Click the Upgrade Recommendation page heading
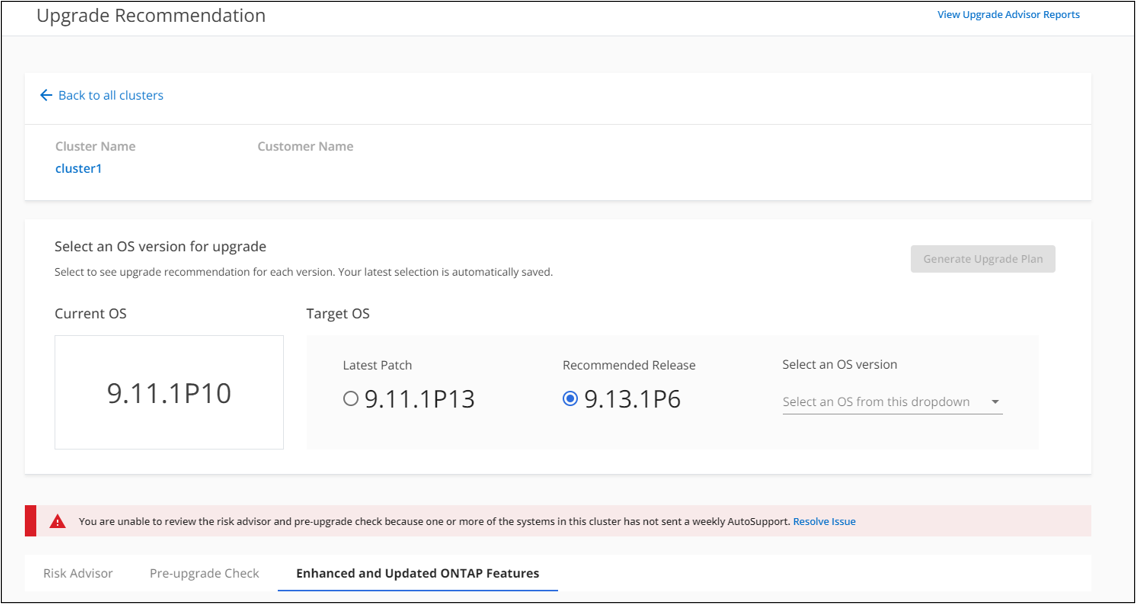1136x604 pixels. click(x=151, y=16)
